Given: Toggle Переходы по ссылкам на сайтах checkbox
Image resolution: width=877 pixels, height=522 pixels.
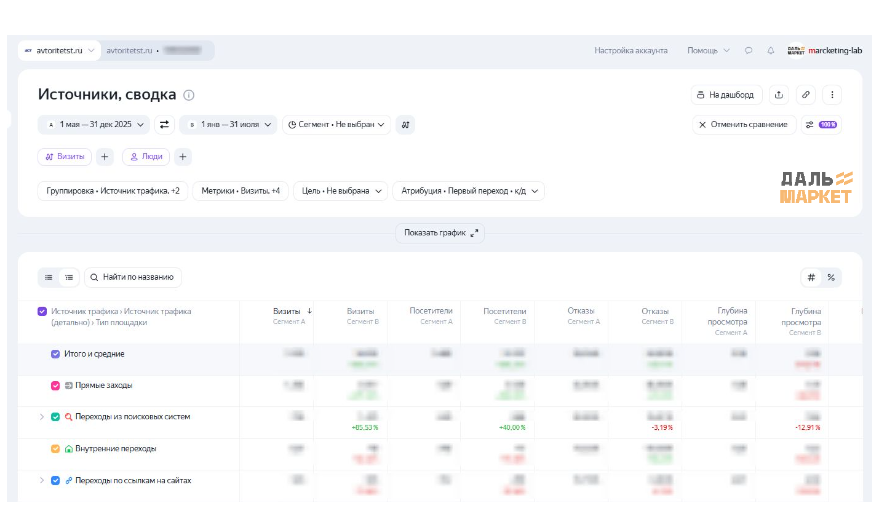Looking at the screenshot, I should click(x=55, y=481).
